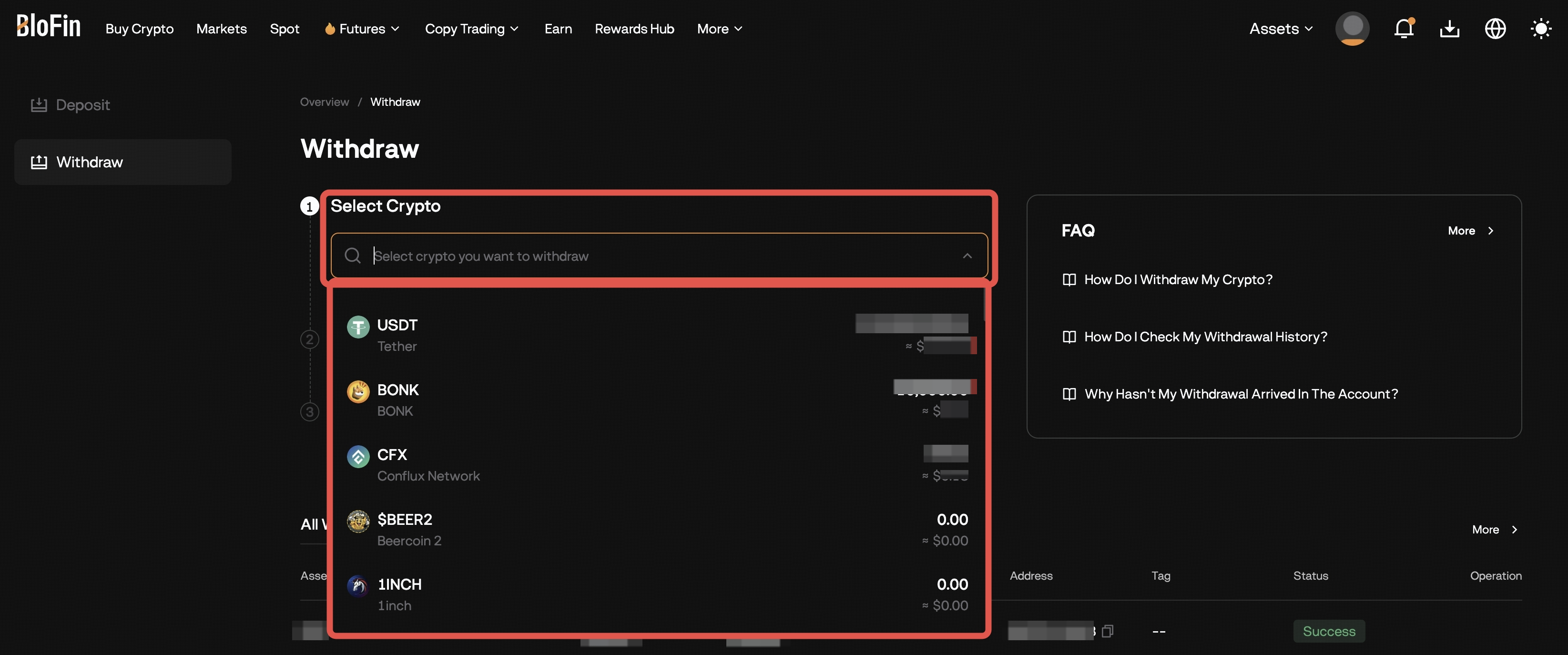1568x655 pixels.
Task: Click the search magnifier in the crypto selector
Action: click(353, 255)
